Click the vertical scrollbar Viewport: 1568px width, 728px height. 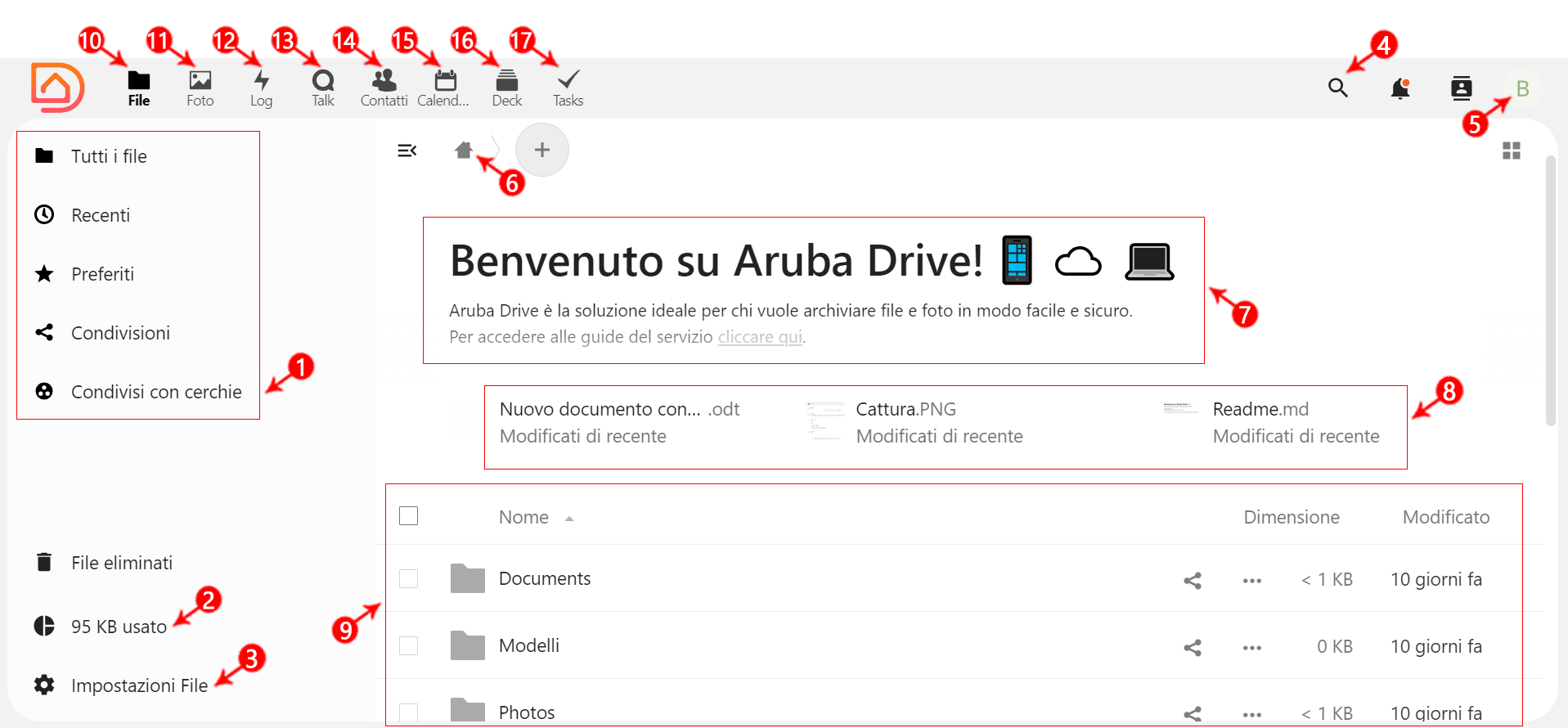(1550, 290)
